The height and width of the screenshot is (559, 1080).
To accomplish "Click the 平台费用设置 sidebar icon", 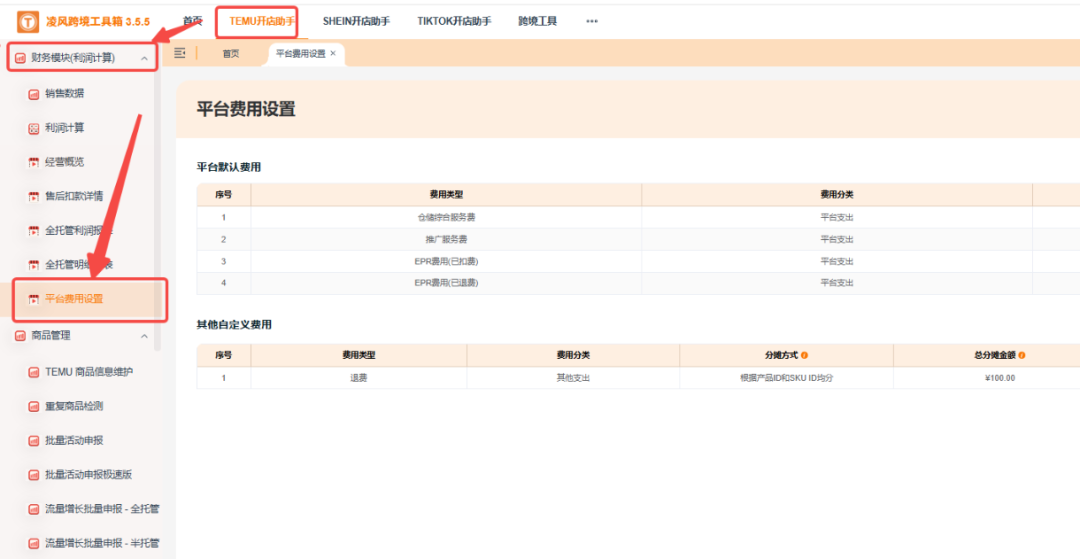I will click(33, 299).
